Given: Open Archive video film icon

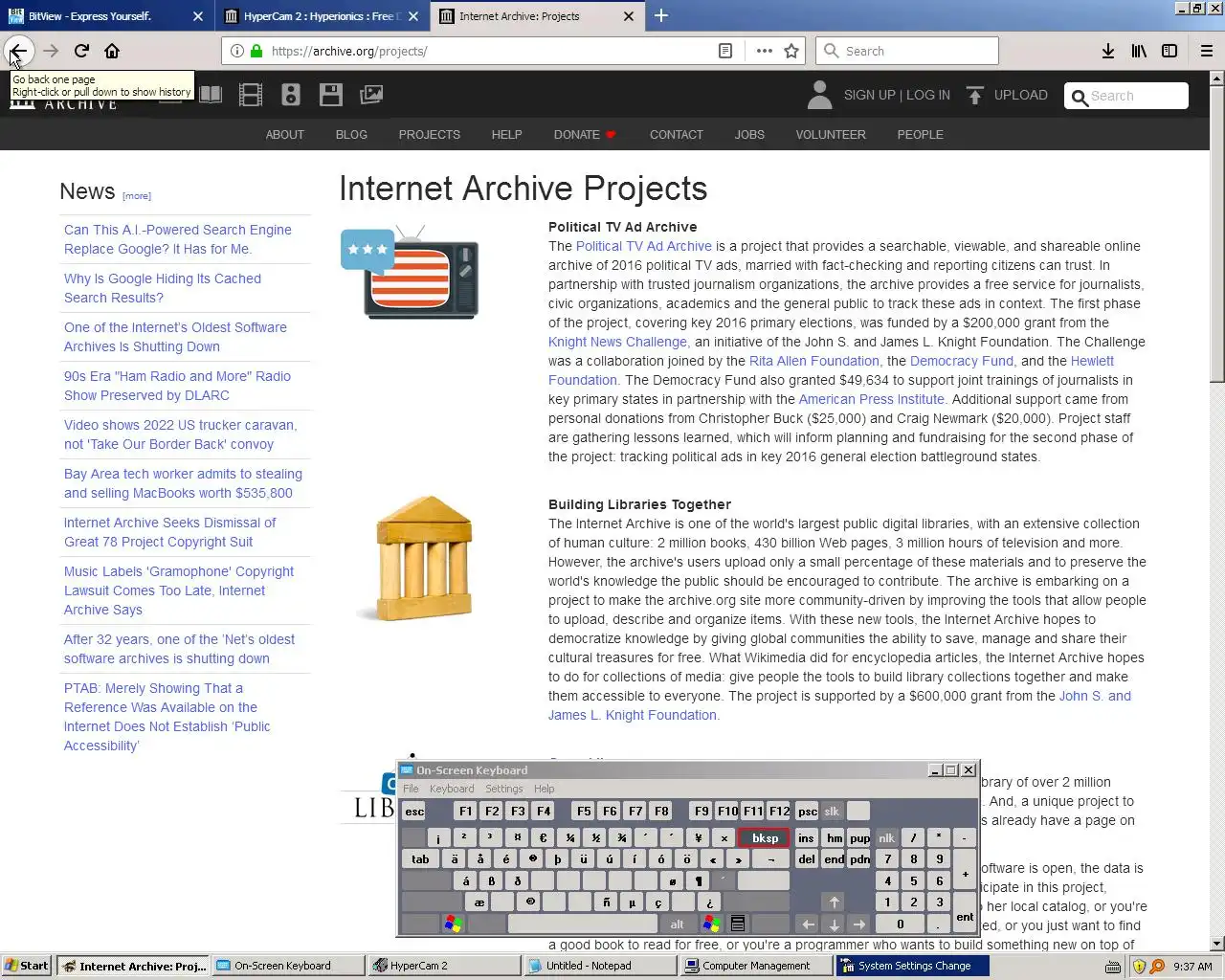Looking at the screenshot, I should click(x=251, y=95).
